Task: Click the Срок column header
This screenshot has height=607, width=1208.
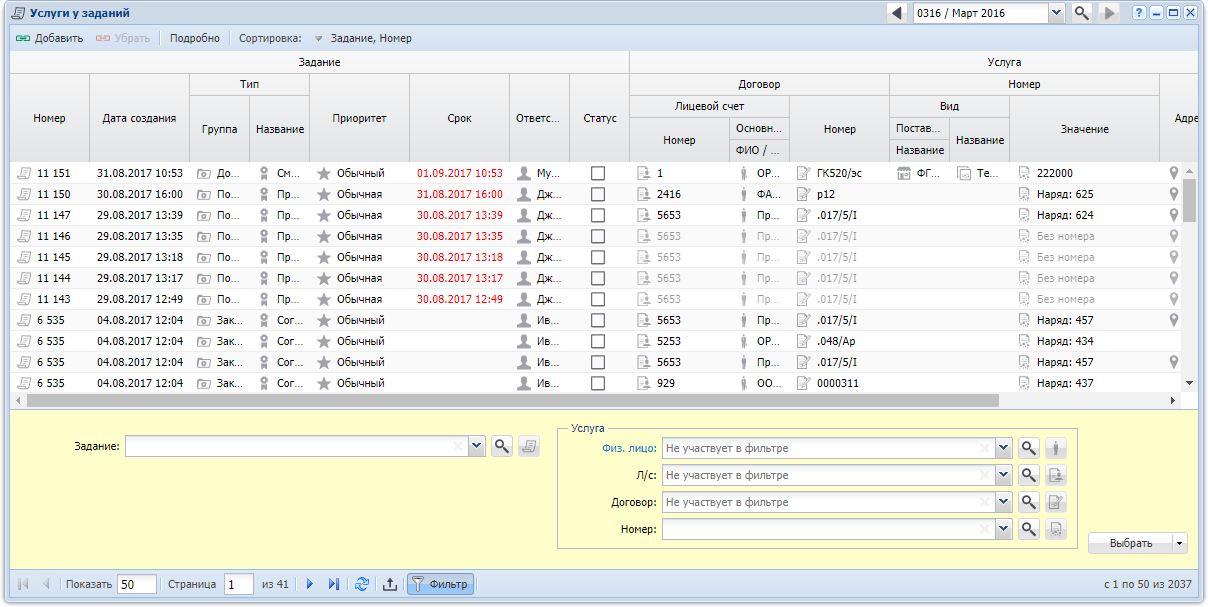Action: [459, 118]
